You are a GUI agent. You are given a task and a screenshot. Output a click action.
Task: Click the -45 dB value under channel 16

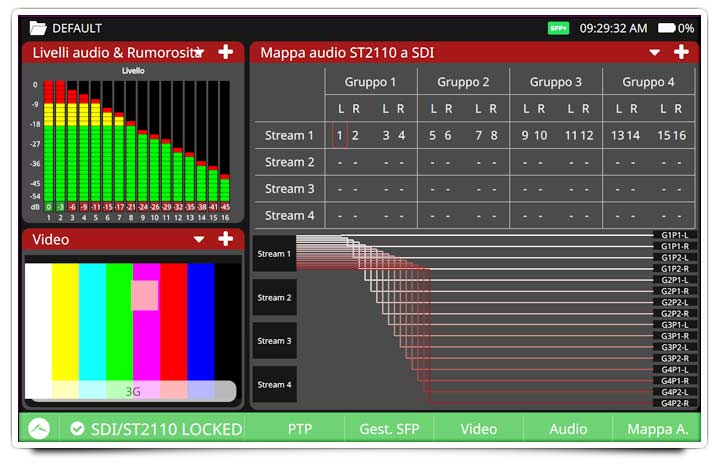pos(225,207)
